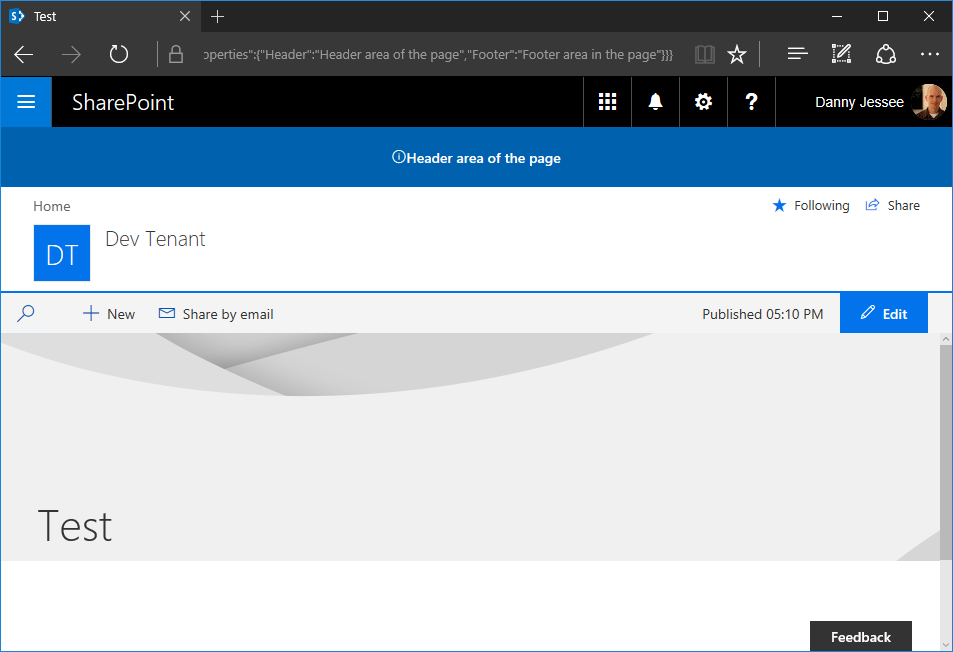
Task: Click the browser forward arrow
Action: [71, 55]
